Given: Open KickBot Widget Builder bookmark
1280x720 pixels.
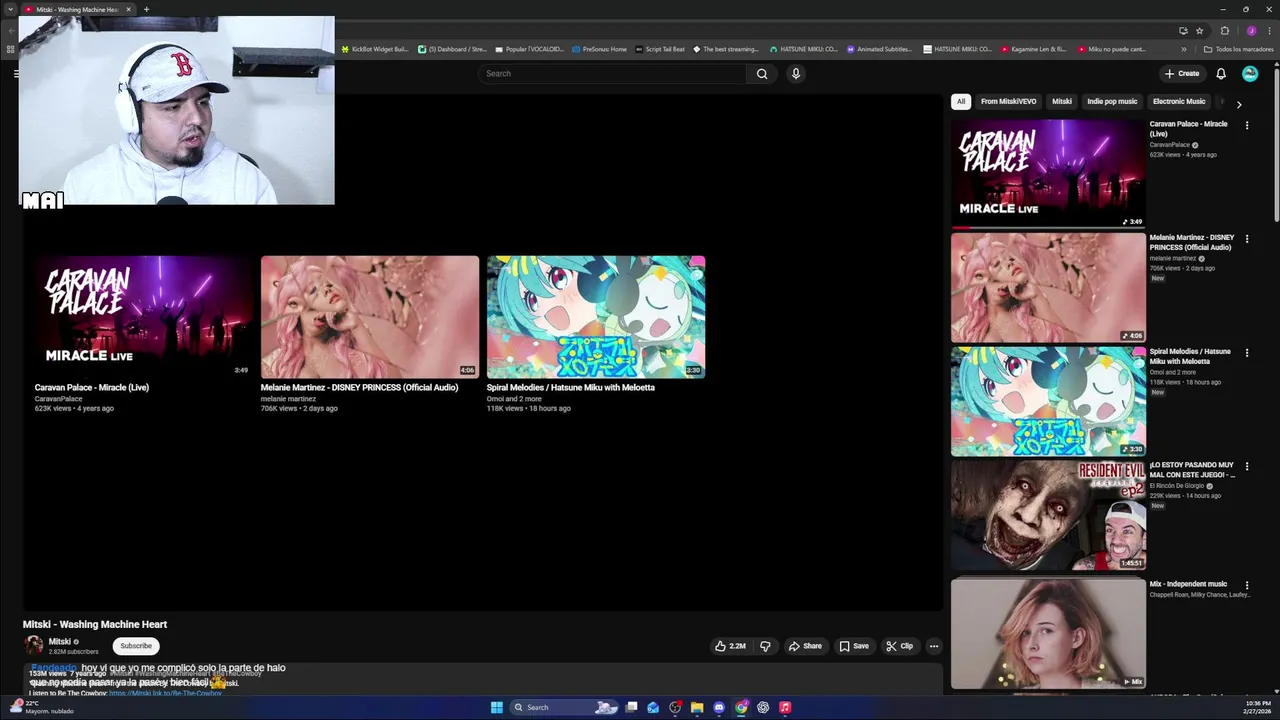Looking at the screenshot, I should (375, 49).
